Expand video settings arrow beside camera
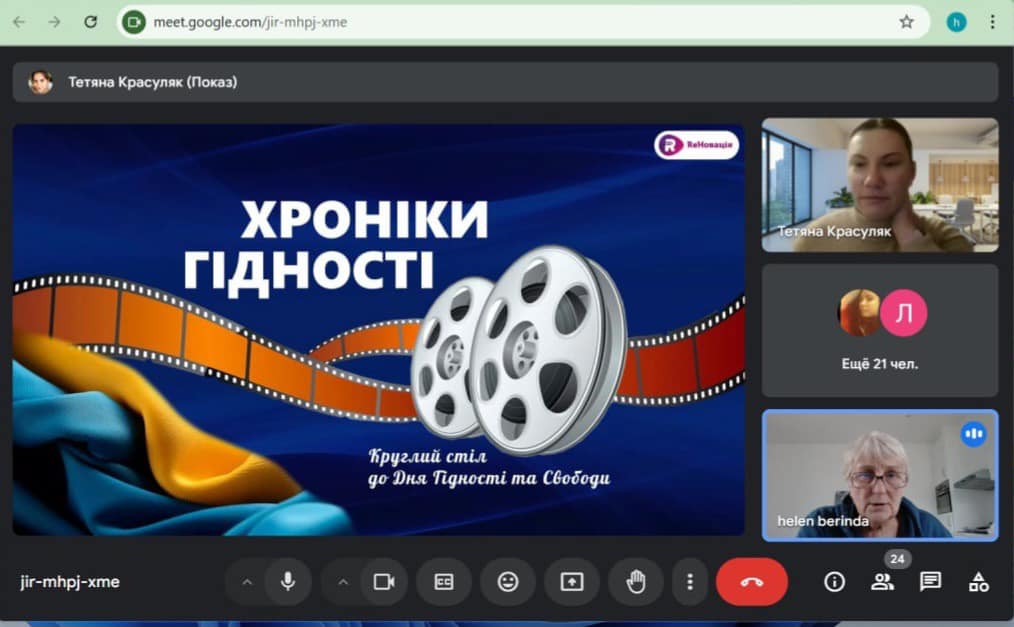Viewport: 1014px width, 627px height. [343, 582]
